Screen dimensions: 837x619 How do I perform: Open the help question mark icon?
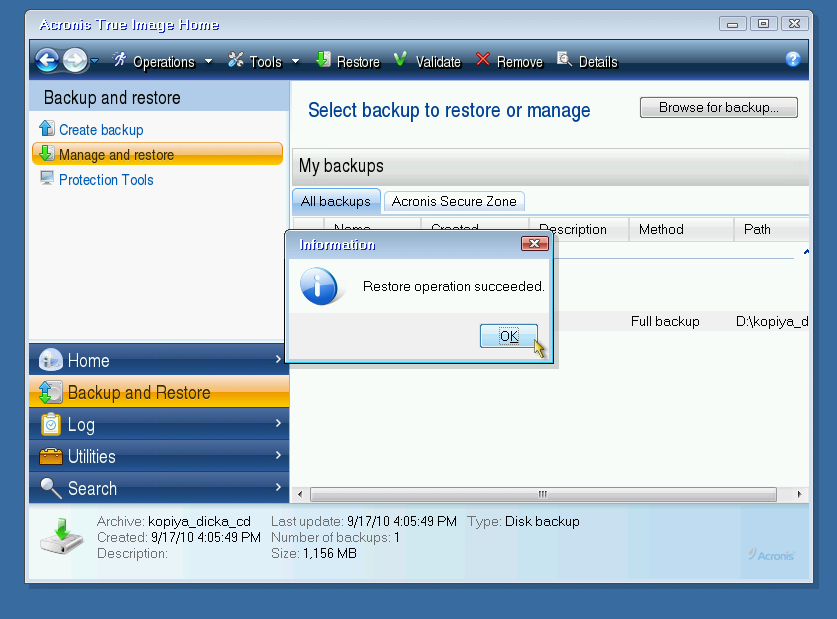793,60
